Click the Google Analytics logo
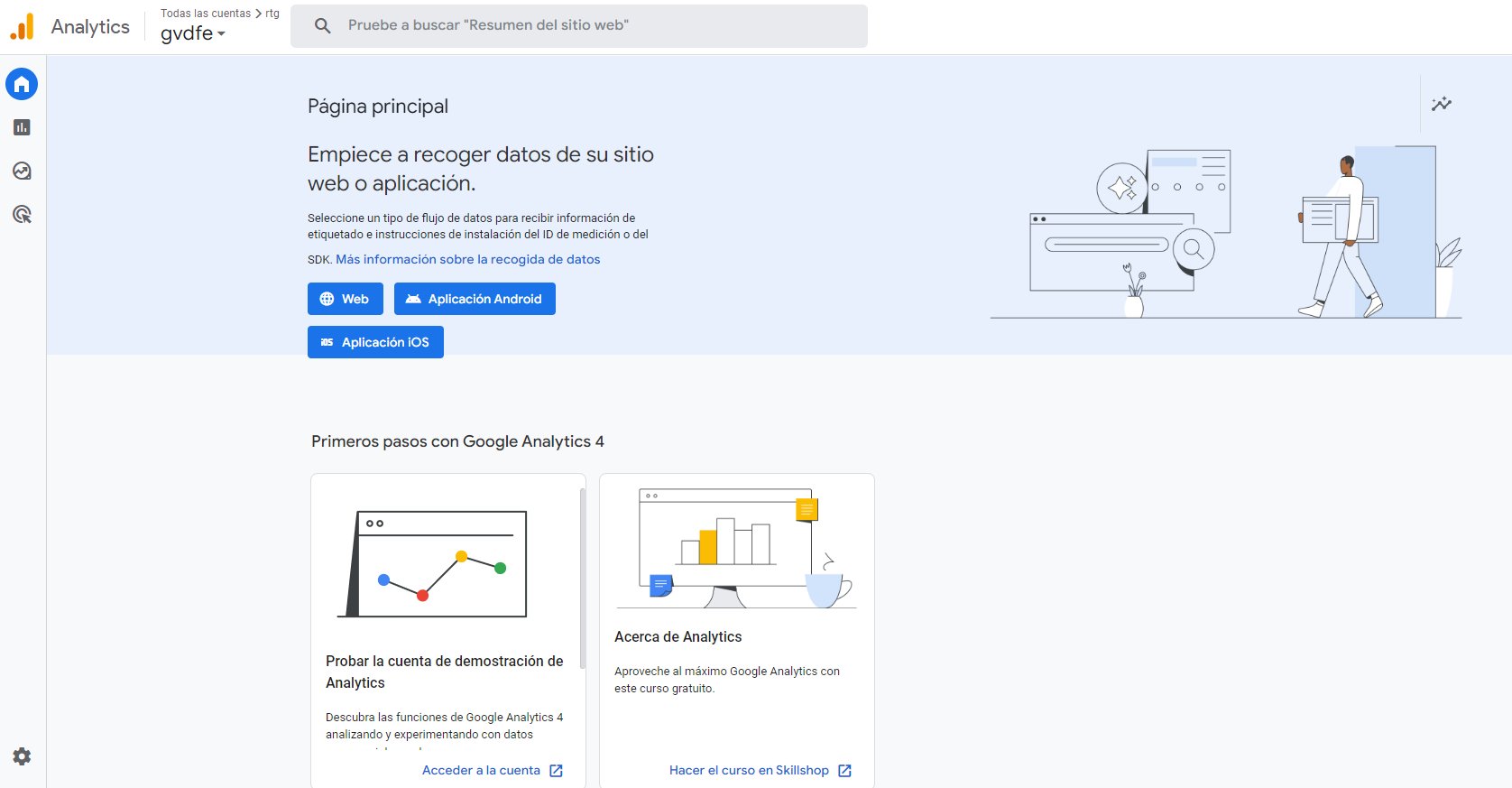This screenshot has height=788, width=1512. [23, 27]
